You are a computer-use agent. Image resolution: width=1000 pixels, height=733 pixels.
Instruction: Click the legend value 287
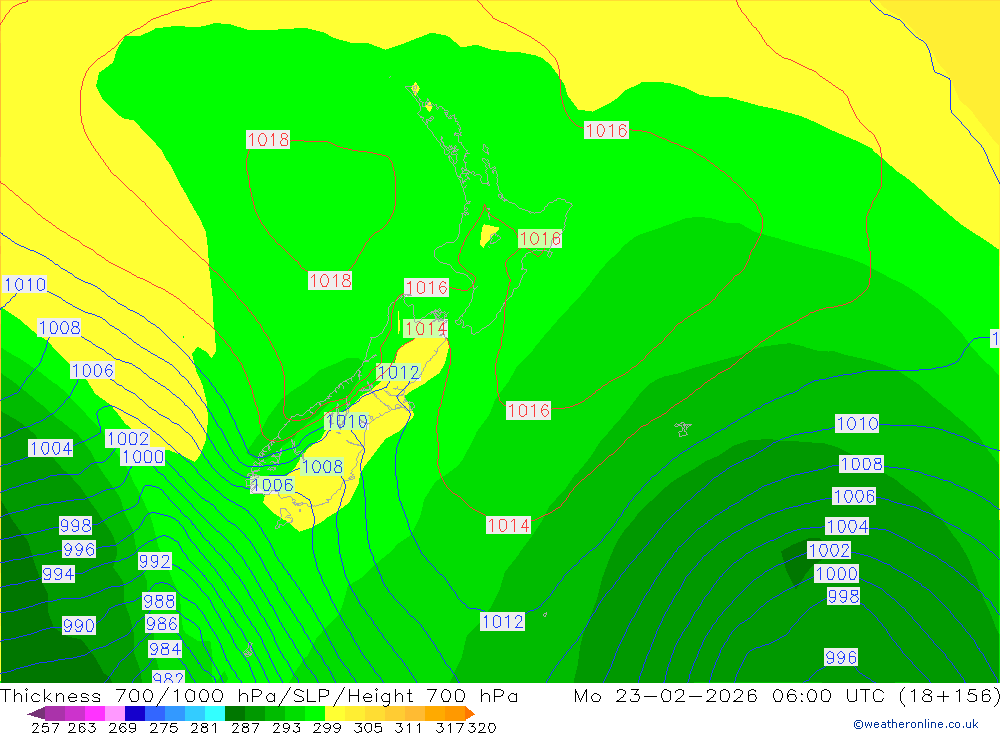(245, 727)
